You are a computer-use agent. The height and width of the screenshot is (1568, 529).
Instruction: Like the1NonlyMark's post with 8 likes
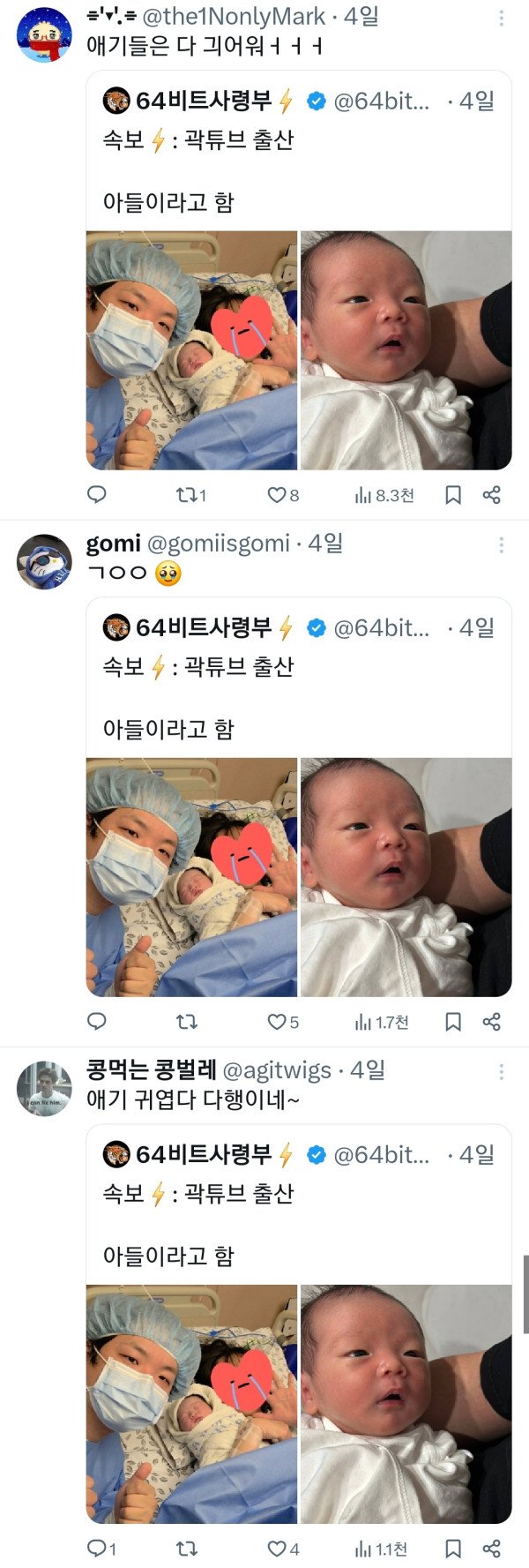point(278,495)
